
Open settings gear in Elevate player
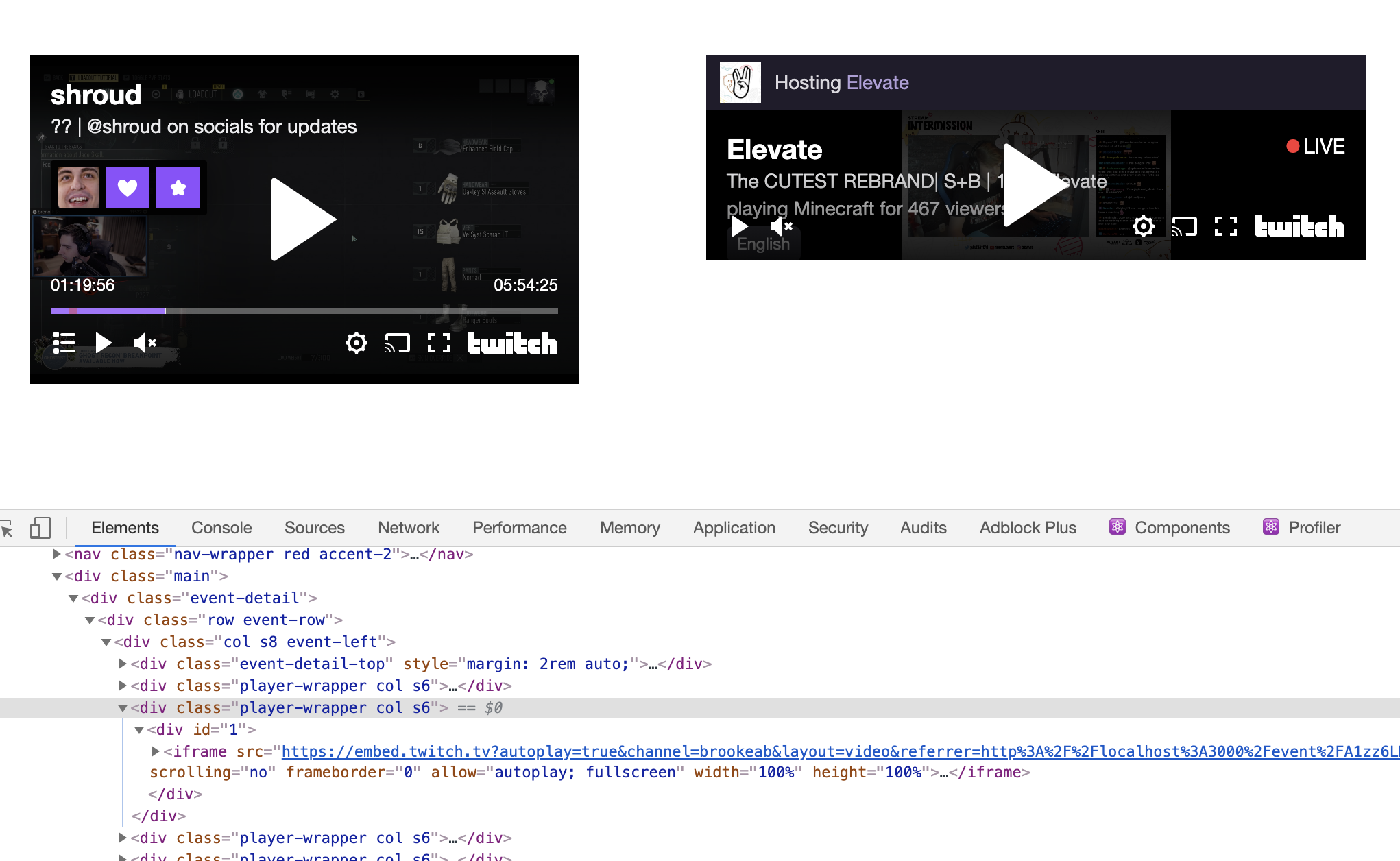tap(1143, 226)
